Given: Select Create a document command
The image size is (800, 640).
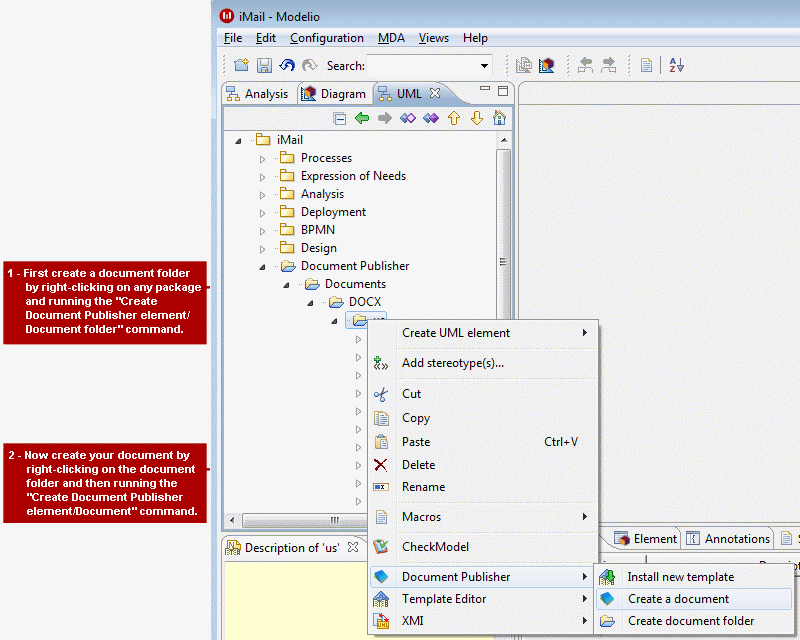Looking at the screenshot, I should click(693, 599).
